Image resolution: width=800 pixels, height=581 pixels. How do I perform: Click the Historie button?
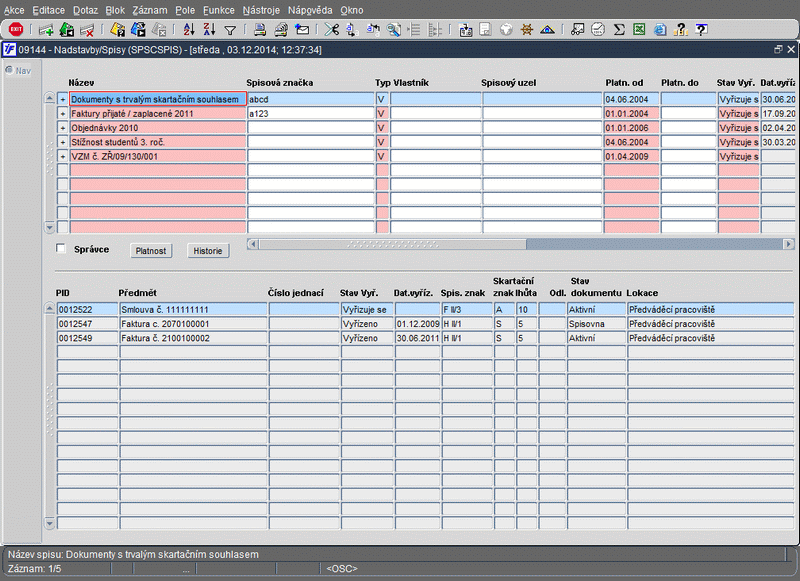coord(208,250)
